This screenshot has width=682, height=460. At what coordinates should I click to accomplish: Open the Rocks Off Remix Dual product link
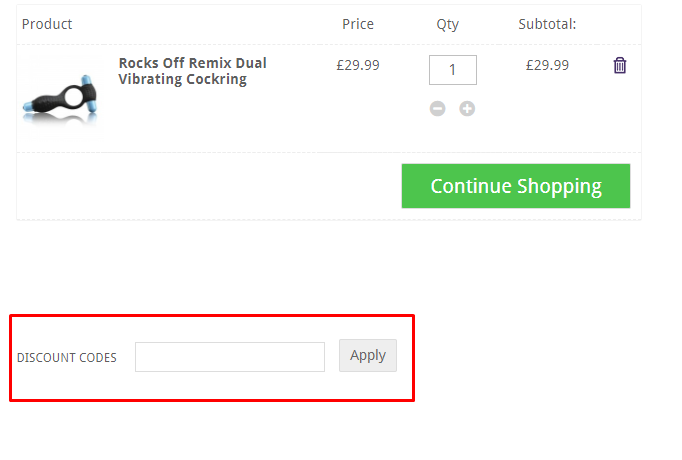tap(192, 63)
